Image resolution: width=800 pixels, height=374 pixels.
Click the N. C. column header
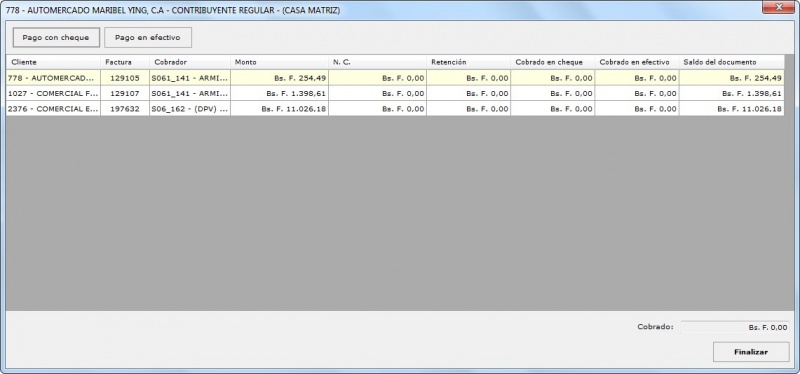click(378, 62)
